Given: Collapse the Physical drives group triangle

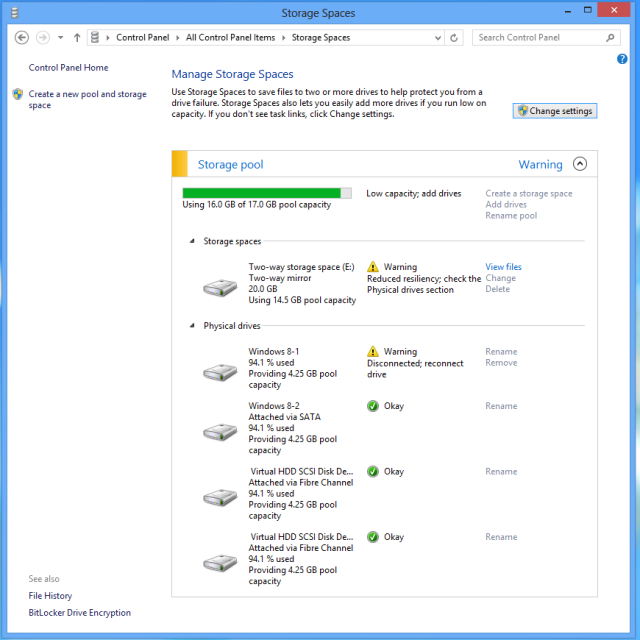Looking at the screenshot, I should 192,326.
